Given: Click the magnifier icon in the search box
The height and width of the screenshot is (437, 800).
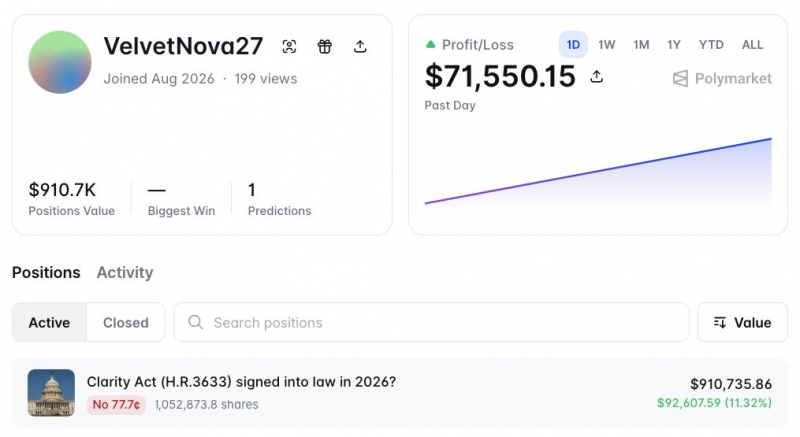Looking at the screenshot, I should 195,322.
